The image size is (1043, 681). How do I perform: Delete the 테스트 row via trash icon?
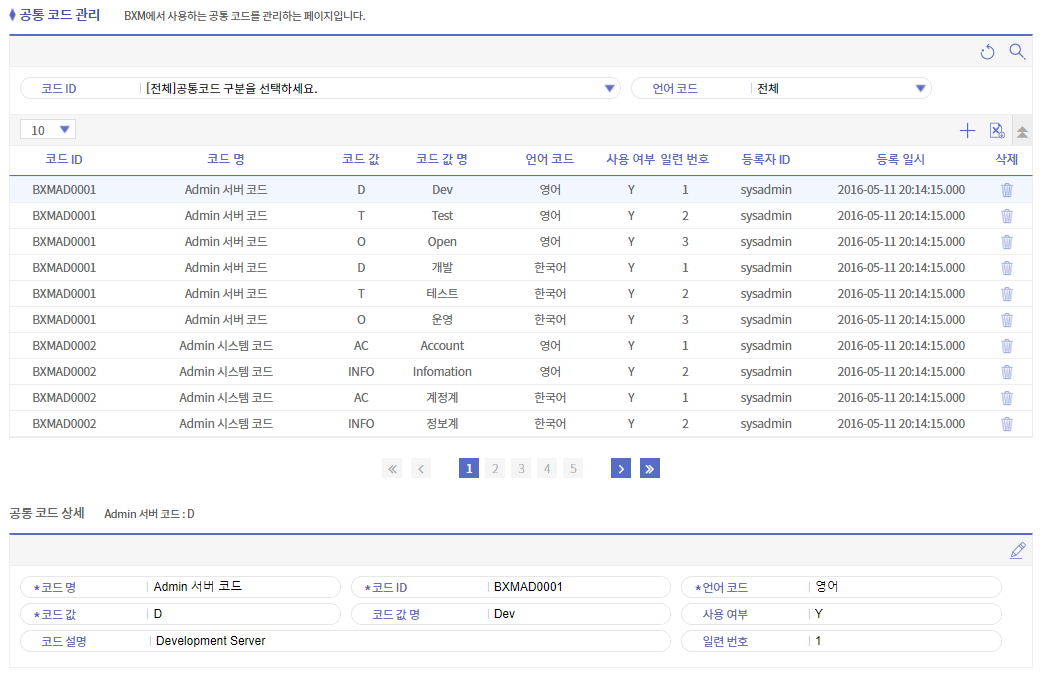tap(1006, 294)
